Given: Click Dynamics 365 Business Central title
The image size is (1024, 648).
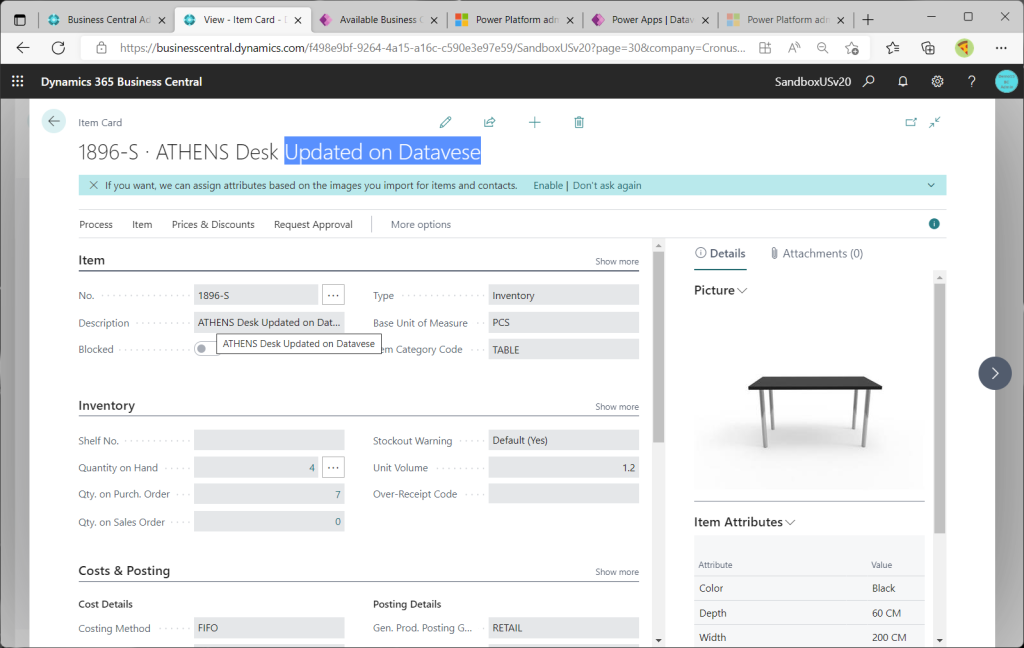Looking at the screenshot, I should pyautogui.click(x=121, y=82).
